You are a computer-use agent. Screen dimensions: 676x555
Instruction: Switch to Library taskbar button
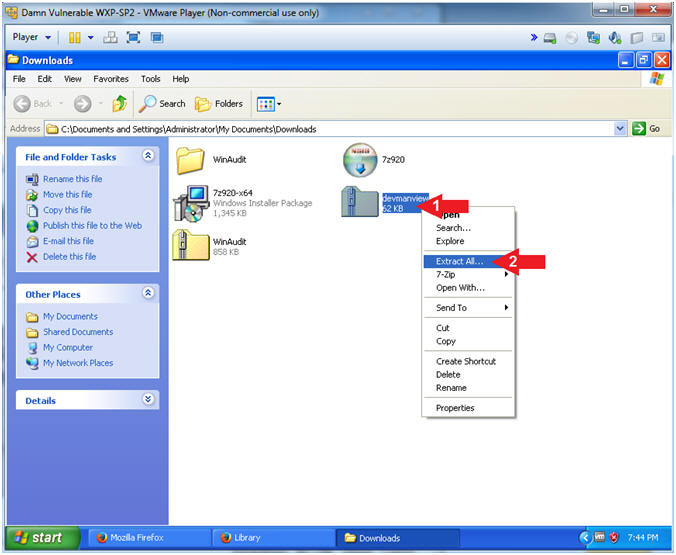(273, 538)
